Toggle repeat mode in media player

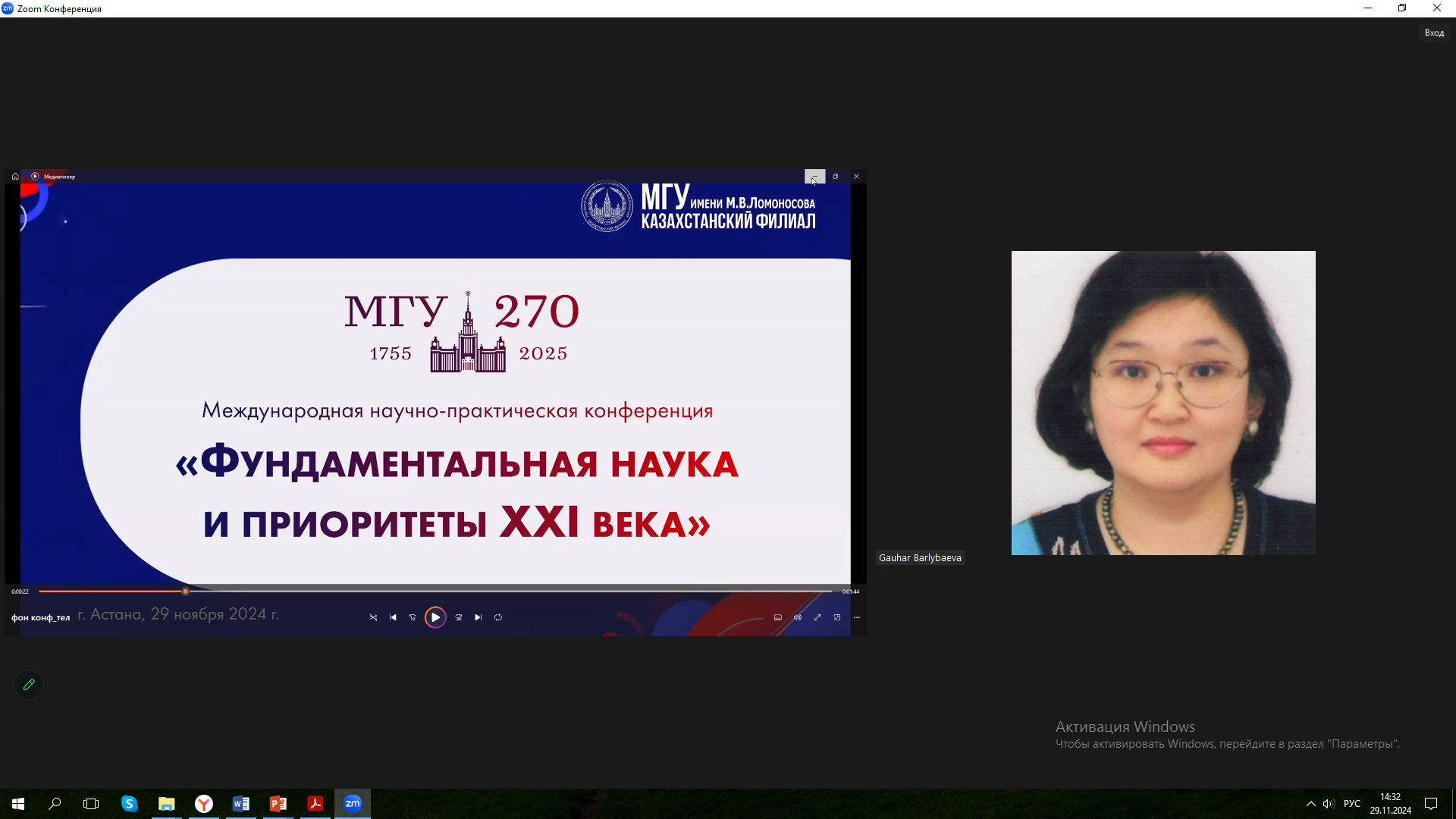click(498, 617)
